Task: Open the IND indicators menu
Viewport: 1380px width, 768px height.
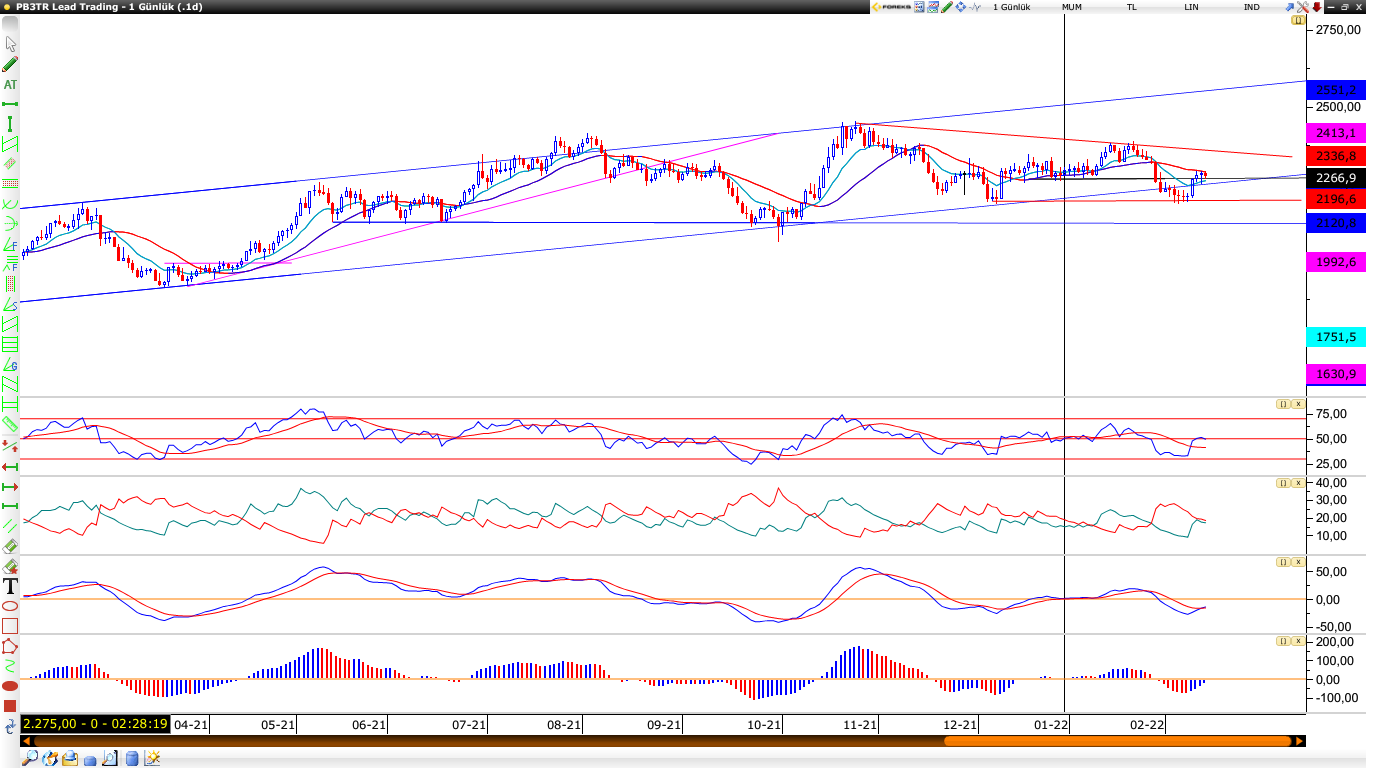Action: coord(1251,7)
